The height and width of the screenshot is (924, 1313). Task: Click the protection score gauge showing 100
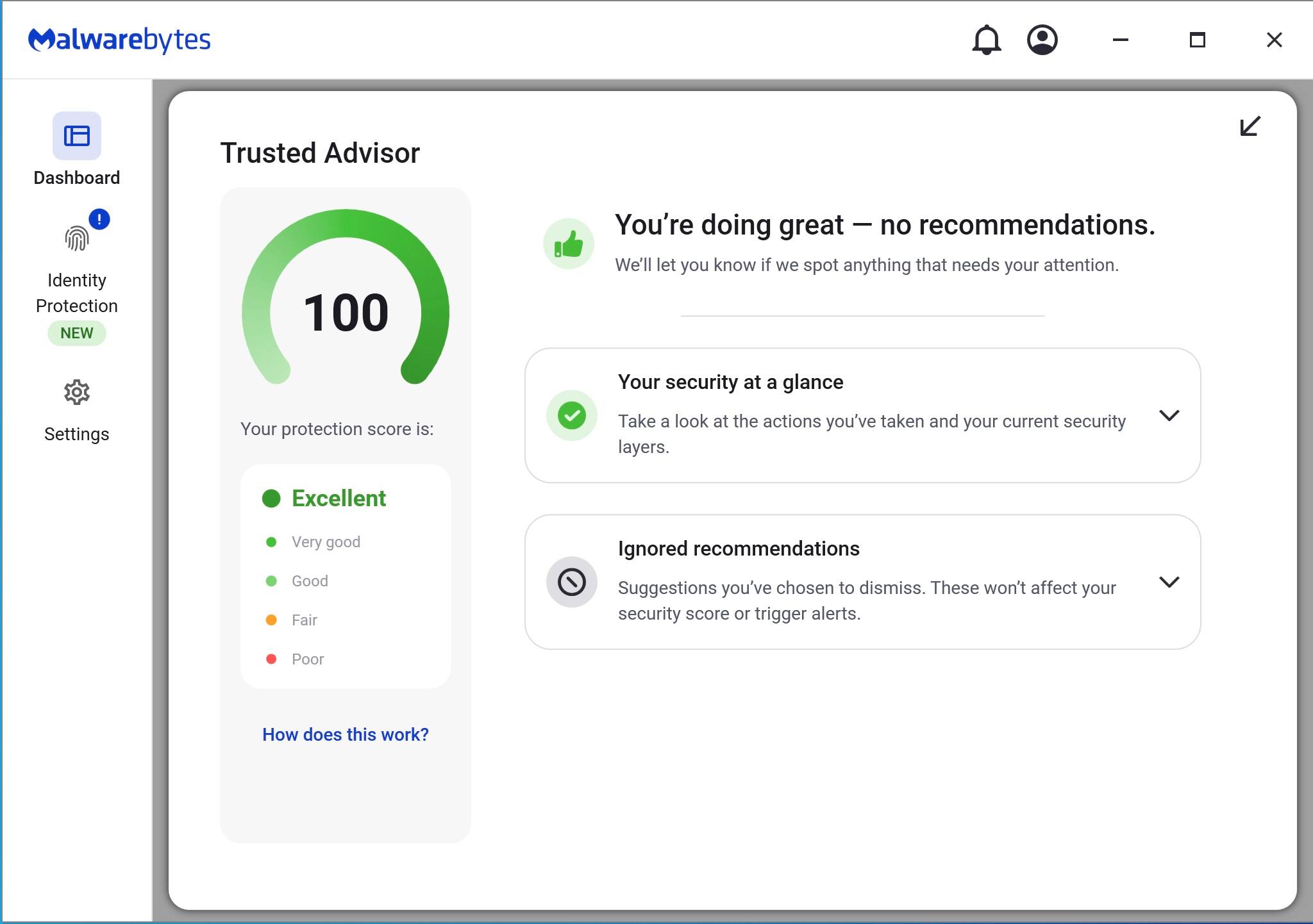[x=346, y=311]
